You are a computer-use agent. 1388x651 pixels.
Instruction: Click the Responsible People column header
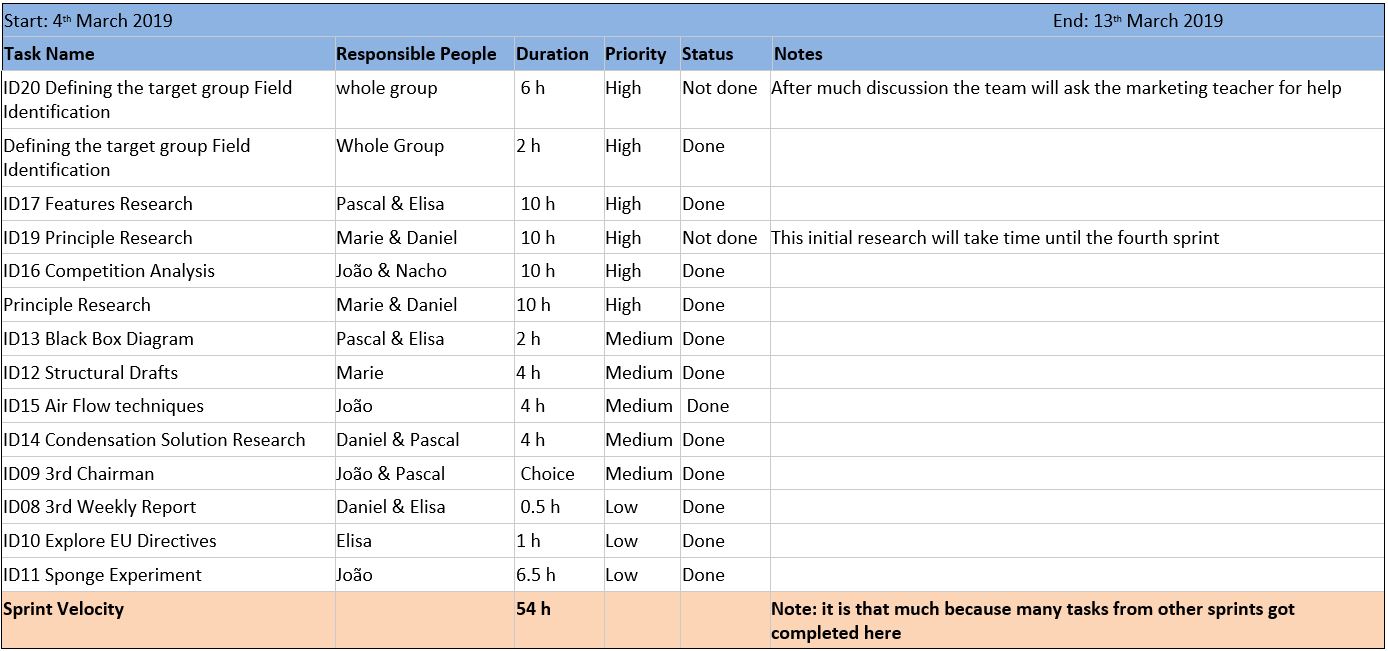coord(416,54)
